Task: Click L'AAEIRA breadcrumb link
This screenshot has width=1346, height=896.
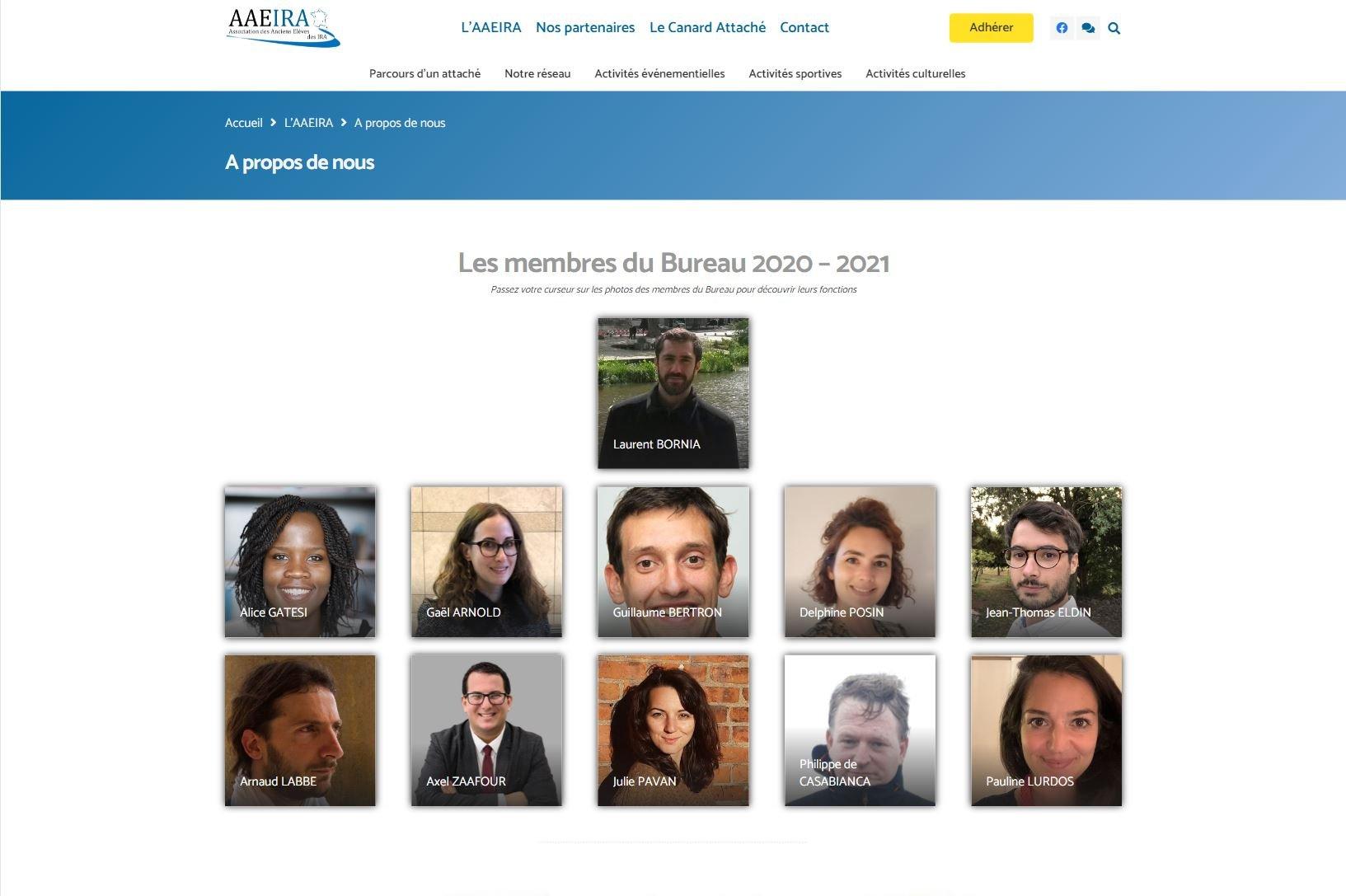Action: click(x=308, y=123)
